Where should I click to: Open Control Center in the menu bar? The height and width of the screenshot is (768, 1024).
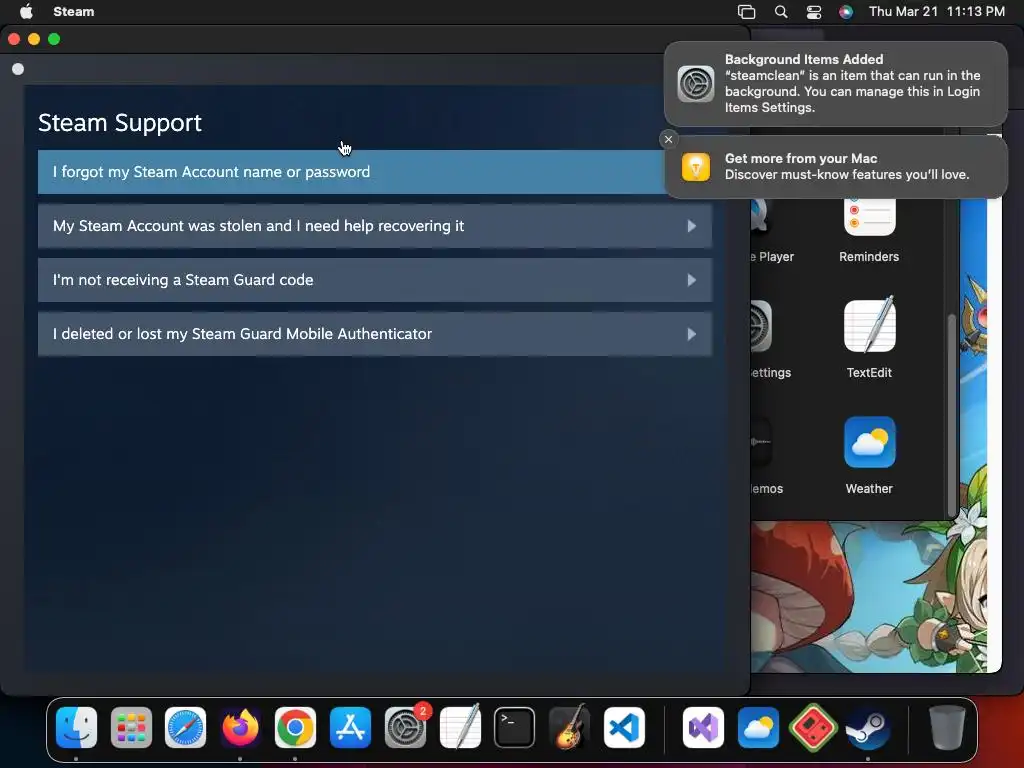814,12
